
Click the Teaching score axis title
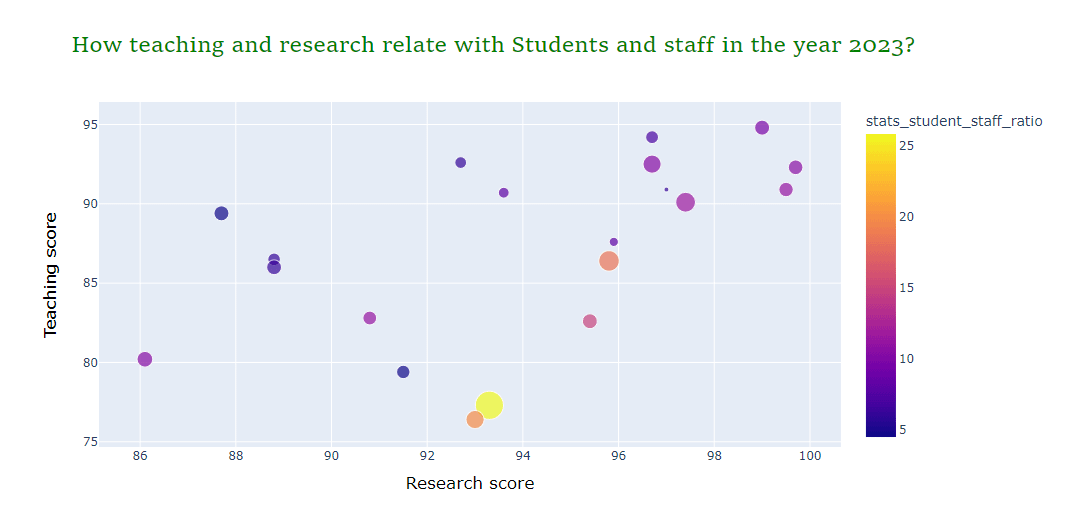coord(50,273)
